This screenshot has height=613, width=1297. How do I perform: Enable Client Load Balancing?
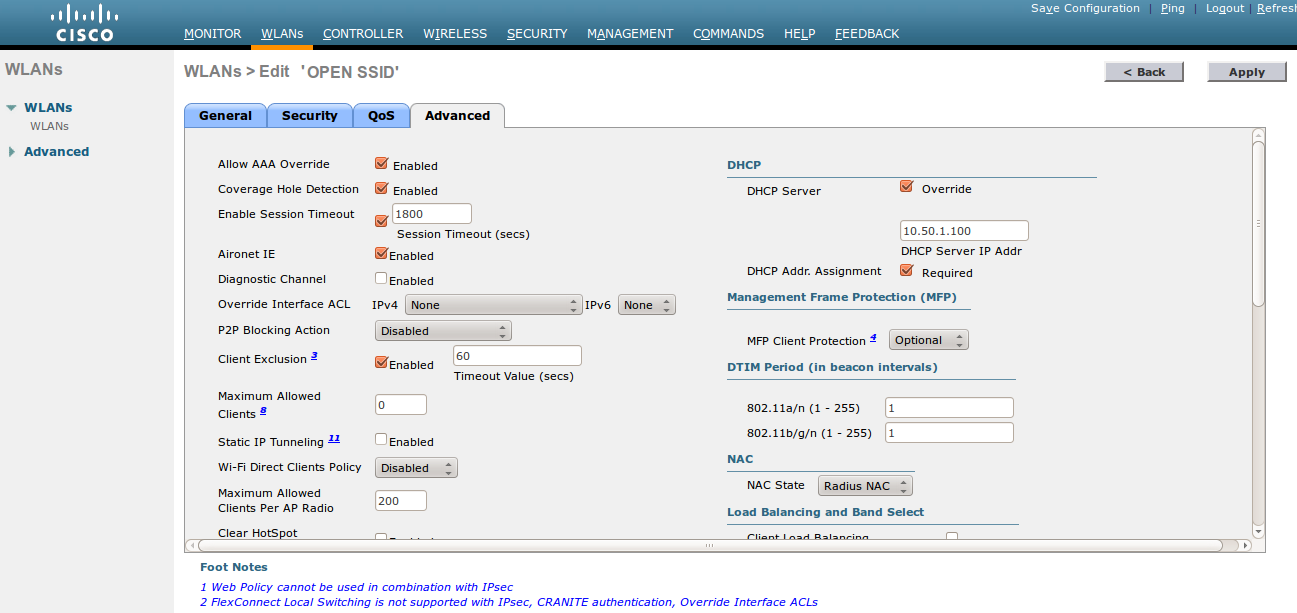click(951, 536)
